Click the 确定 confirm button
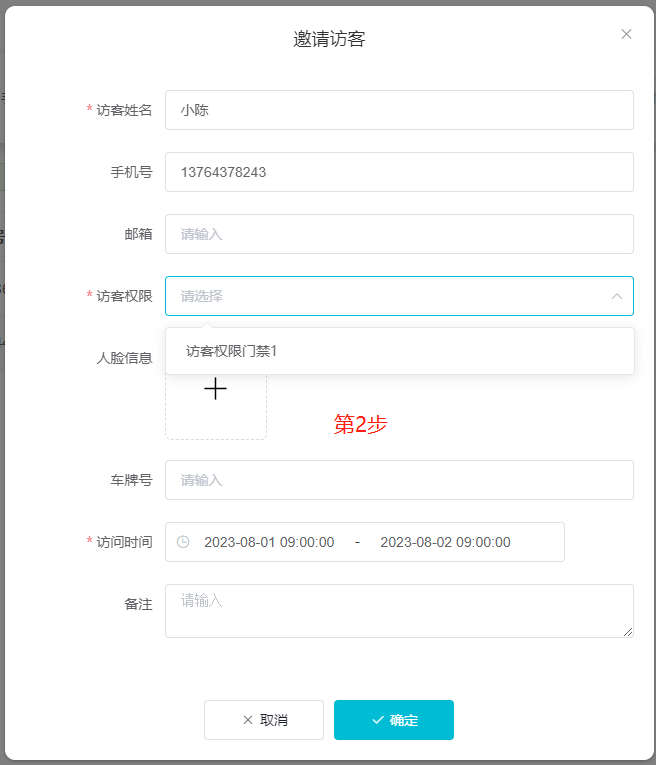656x765 pixels. pos(394,720)
